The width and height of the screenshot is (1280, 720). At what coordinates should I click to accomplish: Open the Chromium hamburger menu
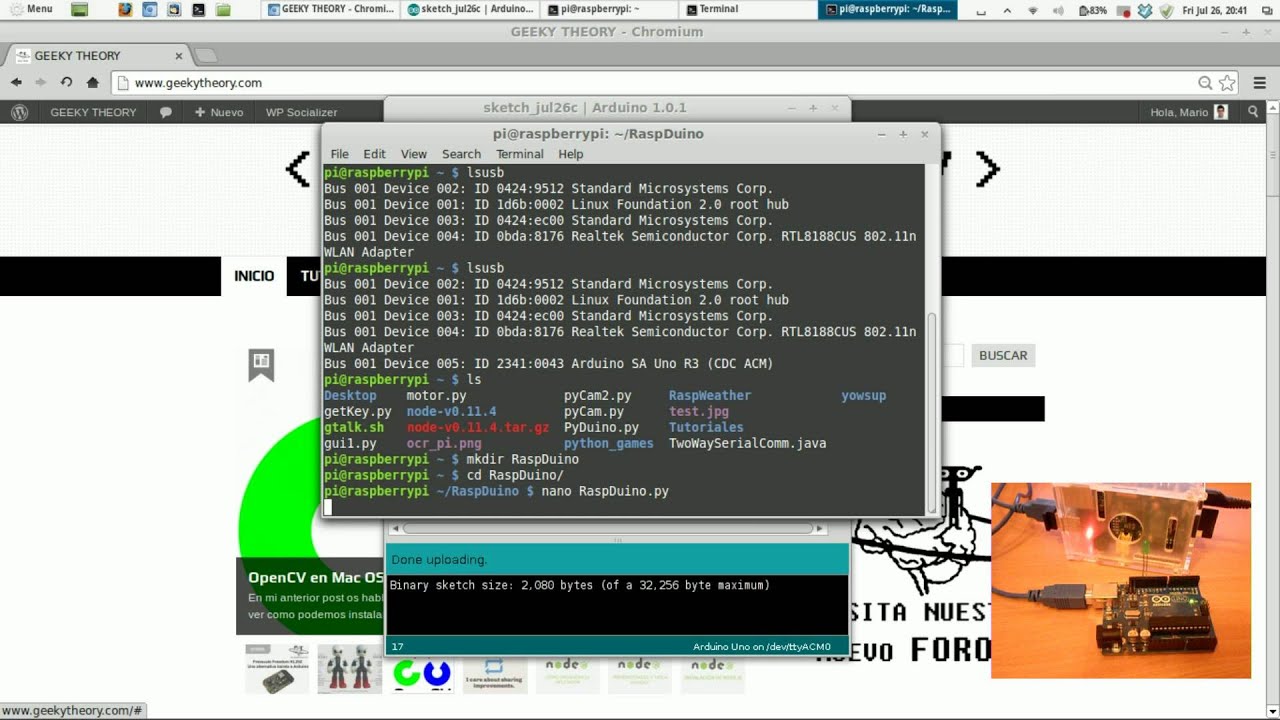pyautogui.click(x=1261, y=83)
